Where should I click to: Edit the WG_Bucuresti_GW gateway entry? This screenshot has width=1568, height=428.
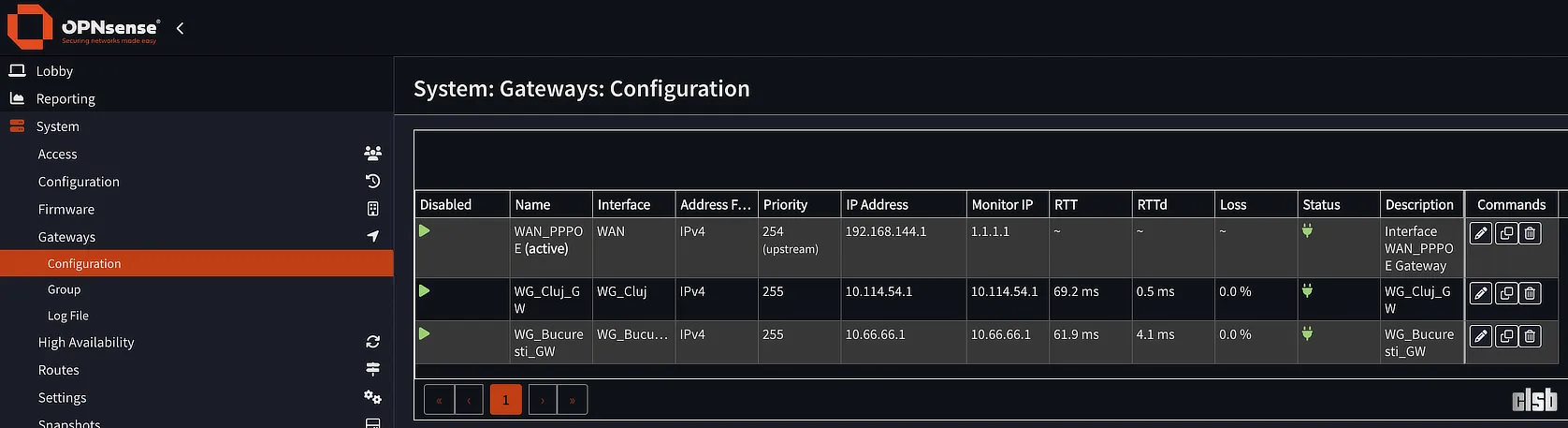click(1480, 335)
